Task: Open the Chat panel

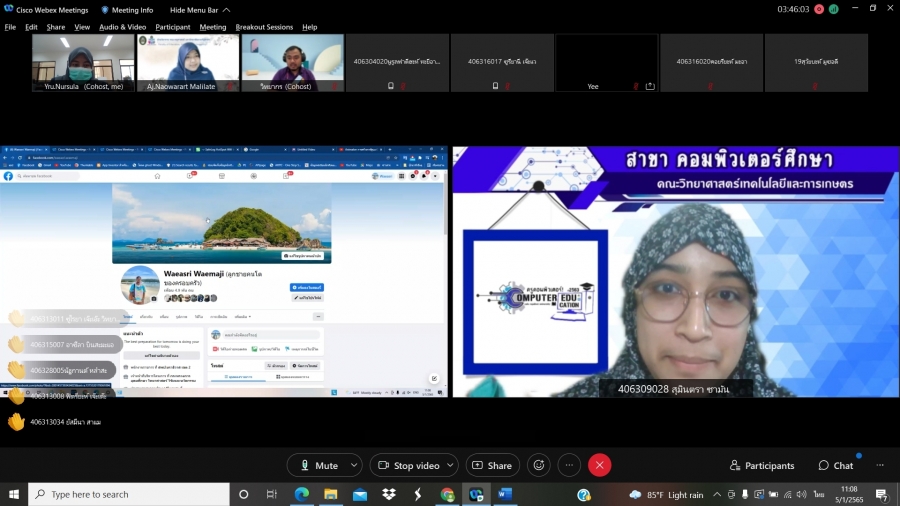Action: [x=835, y=465]
